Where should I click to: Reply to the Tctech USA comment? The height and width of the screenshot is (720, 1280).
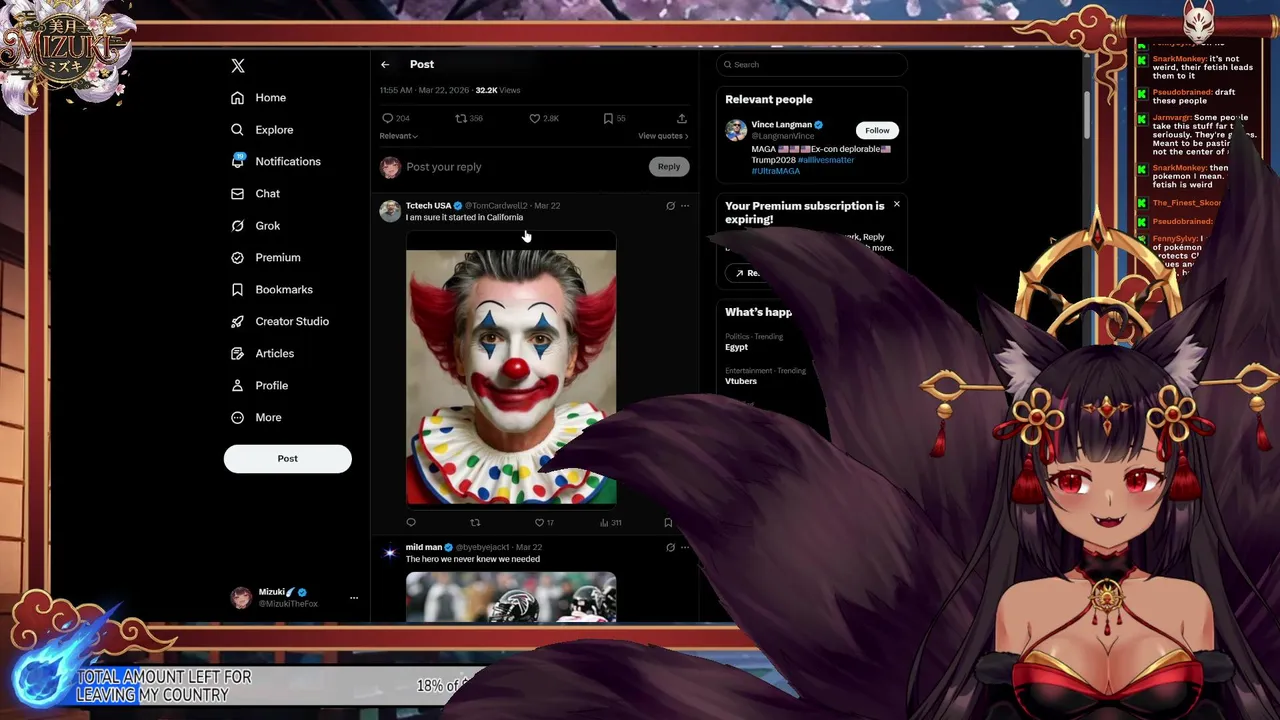click(x=411, y=522)
